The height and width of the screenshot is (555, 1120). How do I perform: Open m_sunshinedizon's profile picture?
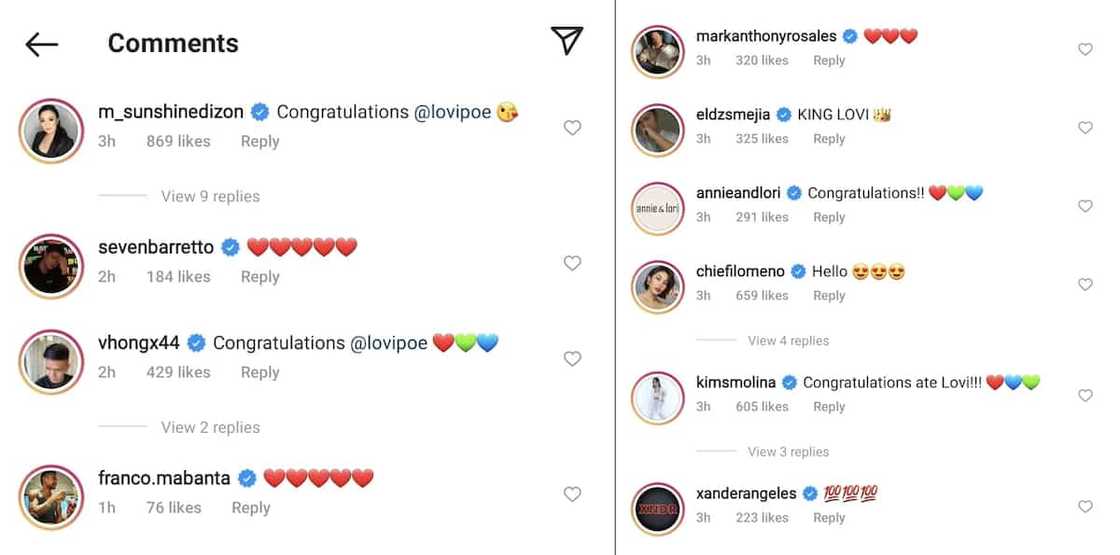point(51,130)
